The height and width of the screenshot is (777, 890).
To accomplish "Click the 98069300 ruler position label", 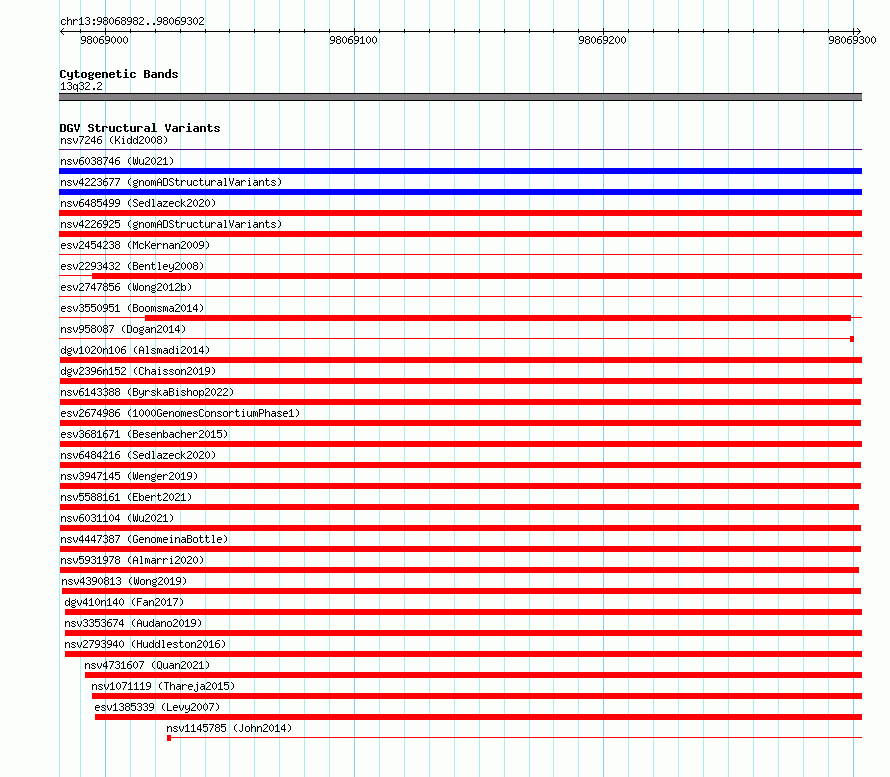I will pyautogui.click(x=852, y=40).
